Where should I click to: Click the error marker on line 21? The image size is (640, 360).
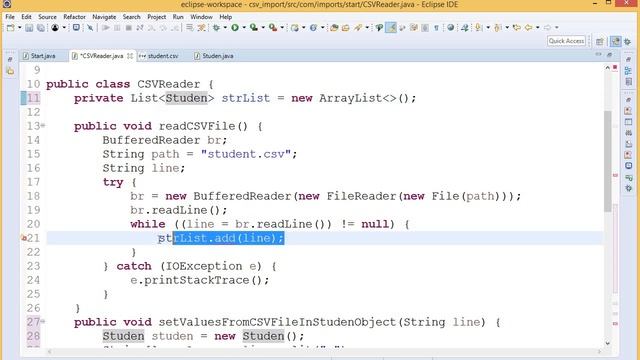(24, 238)
